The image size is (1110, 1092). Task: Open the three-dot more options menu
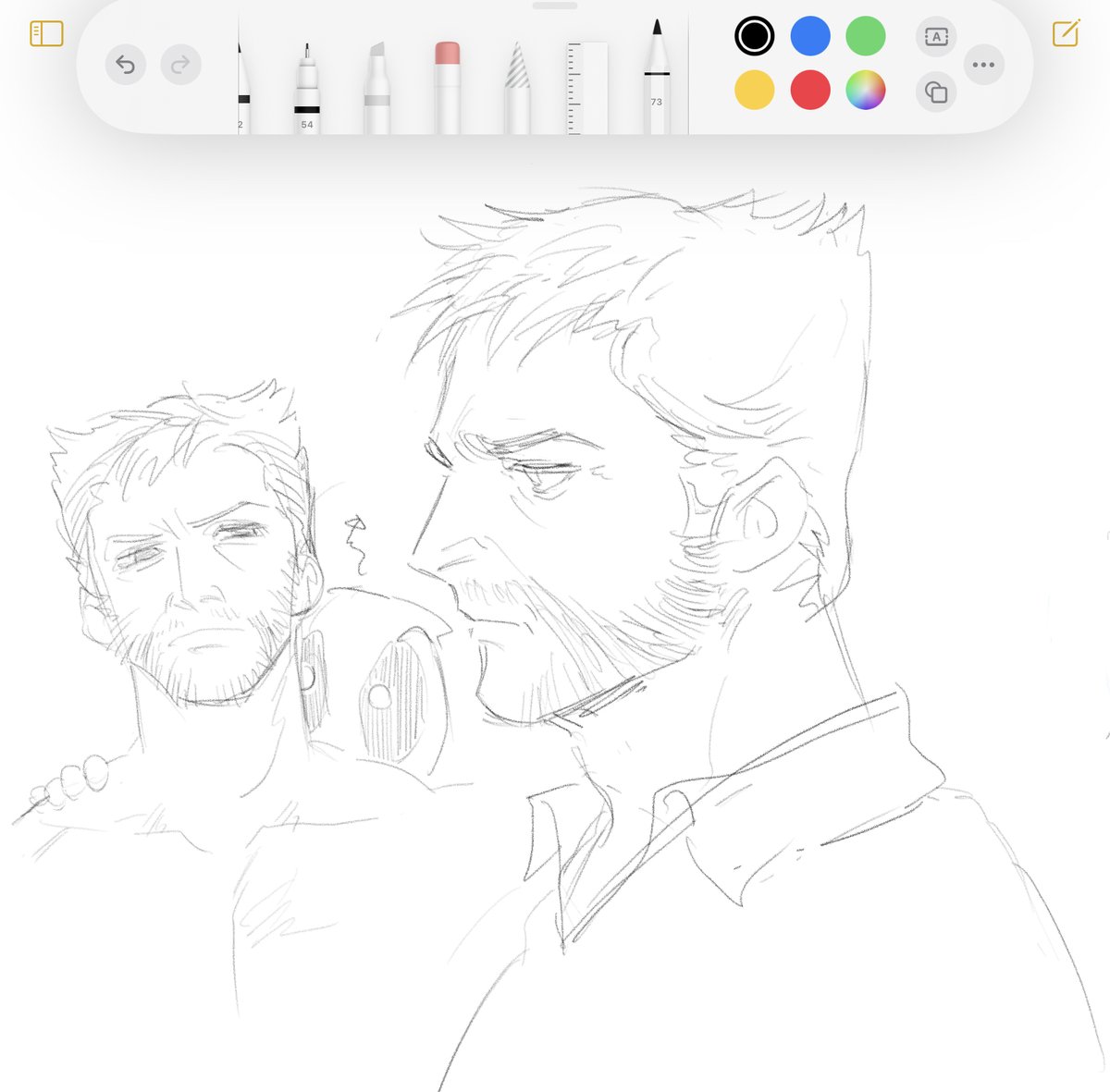coord(984,65)
